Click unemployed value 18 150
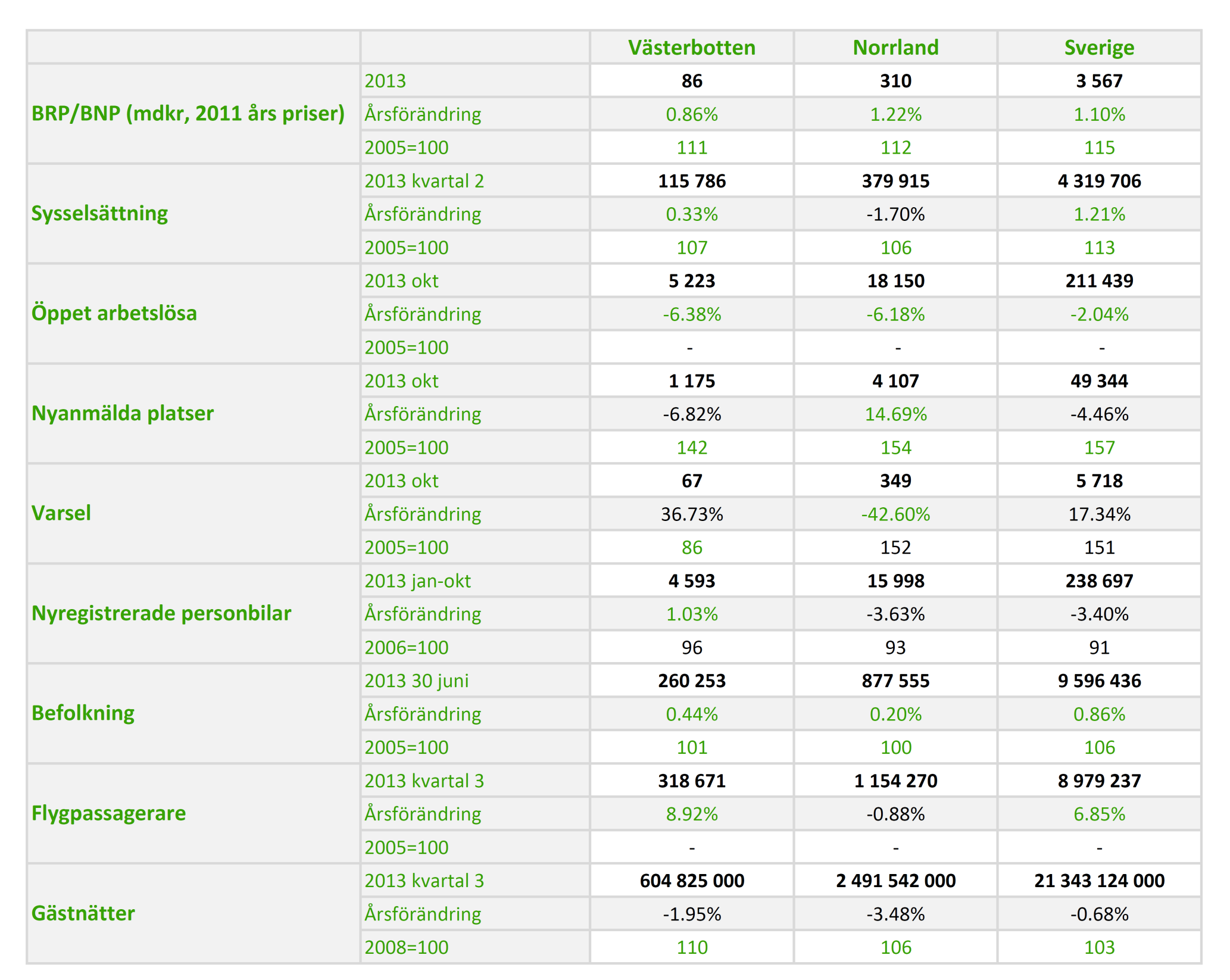 click(x=895, y=281)
